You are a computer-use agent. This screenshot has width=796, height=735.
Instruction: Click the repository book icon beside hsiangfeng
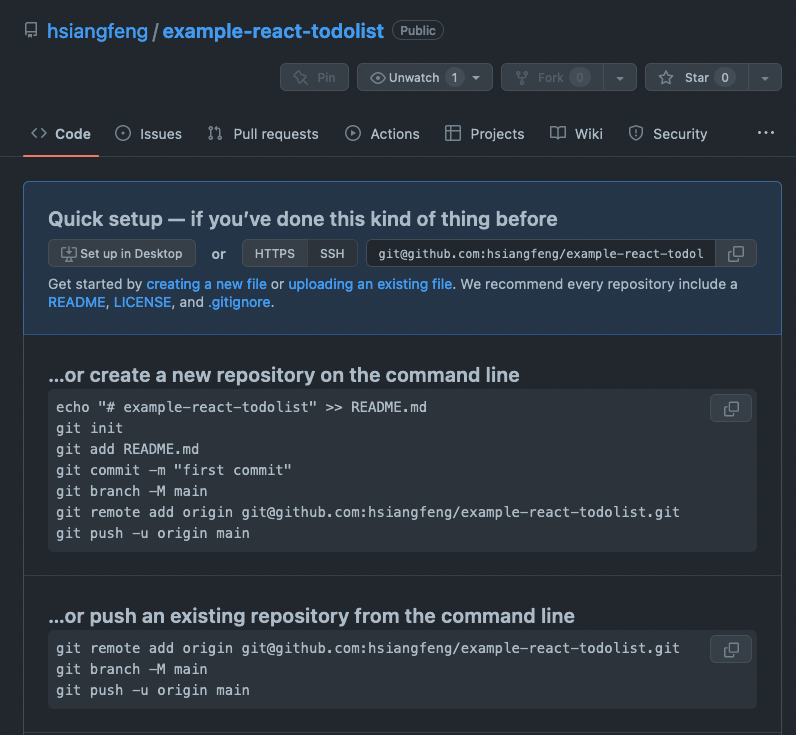(x=31, y=30)
